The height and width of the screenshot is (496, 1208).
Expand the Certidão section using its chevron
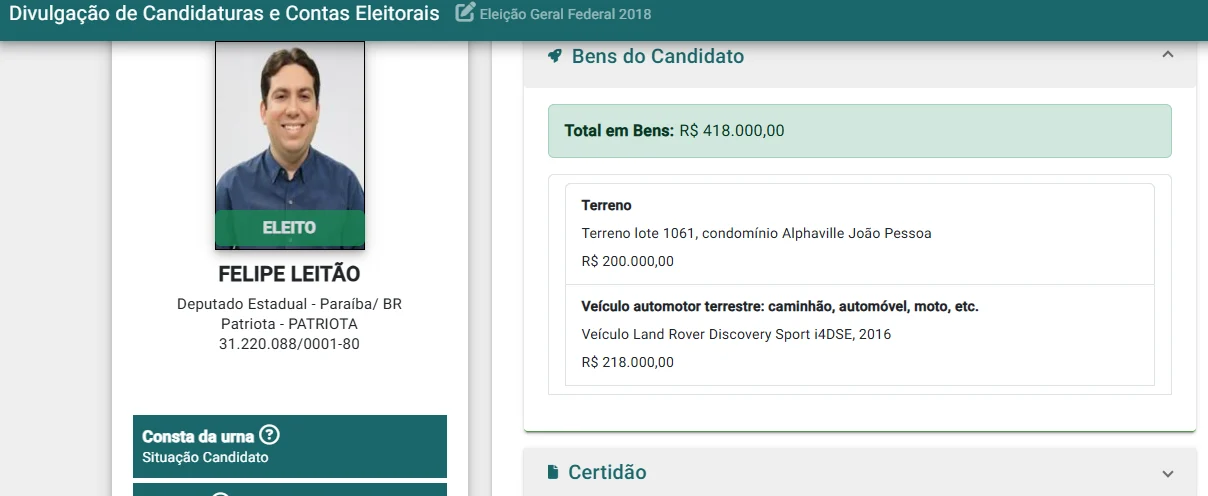click(x=1168, y=473)
